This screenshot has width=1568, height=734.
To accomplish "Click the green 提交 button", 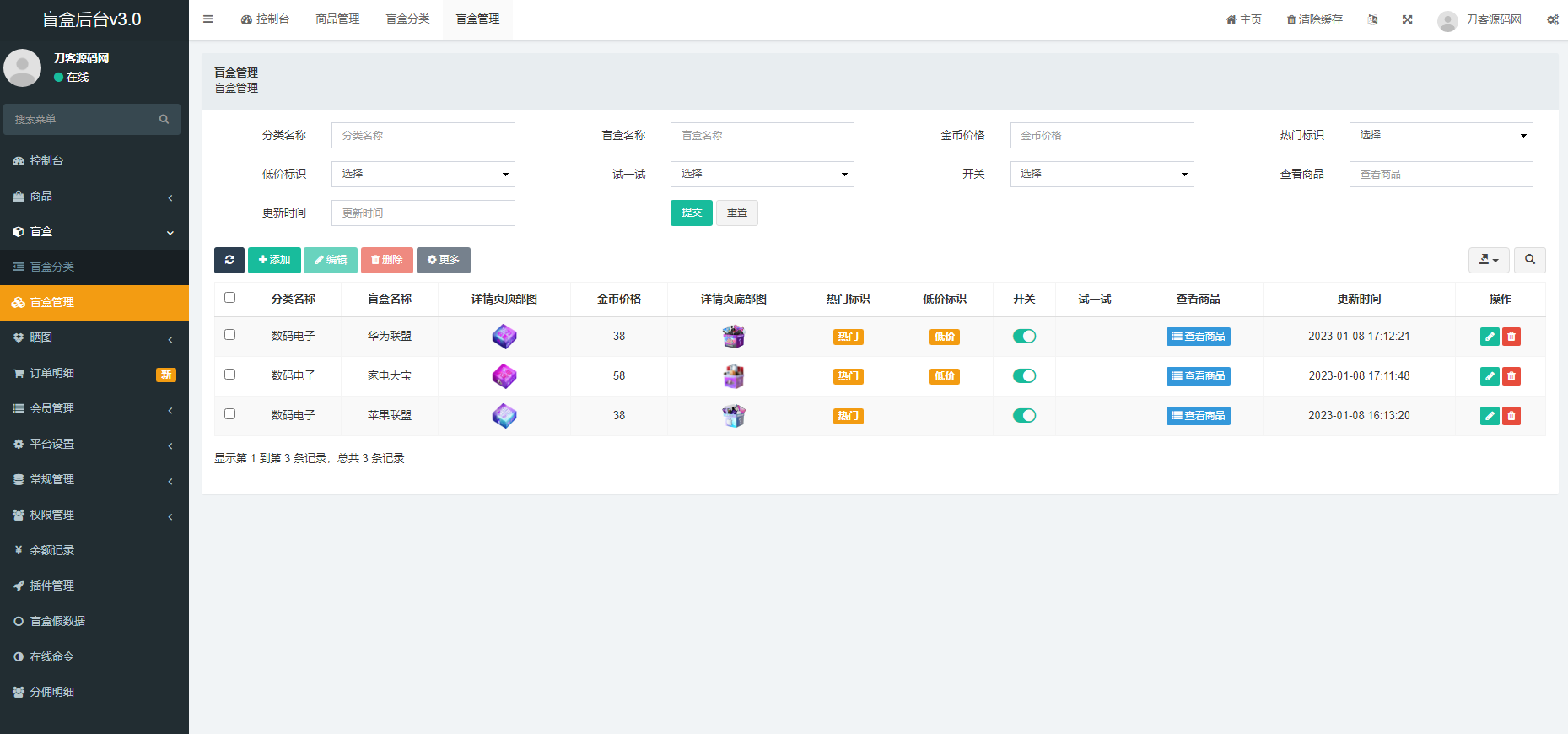I will [691, 213].
